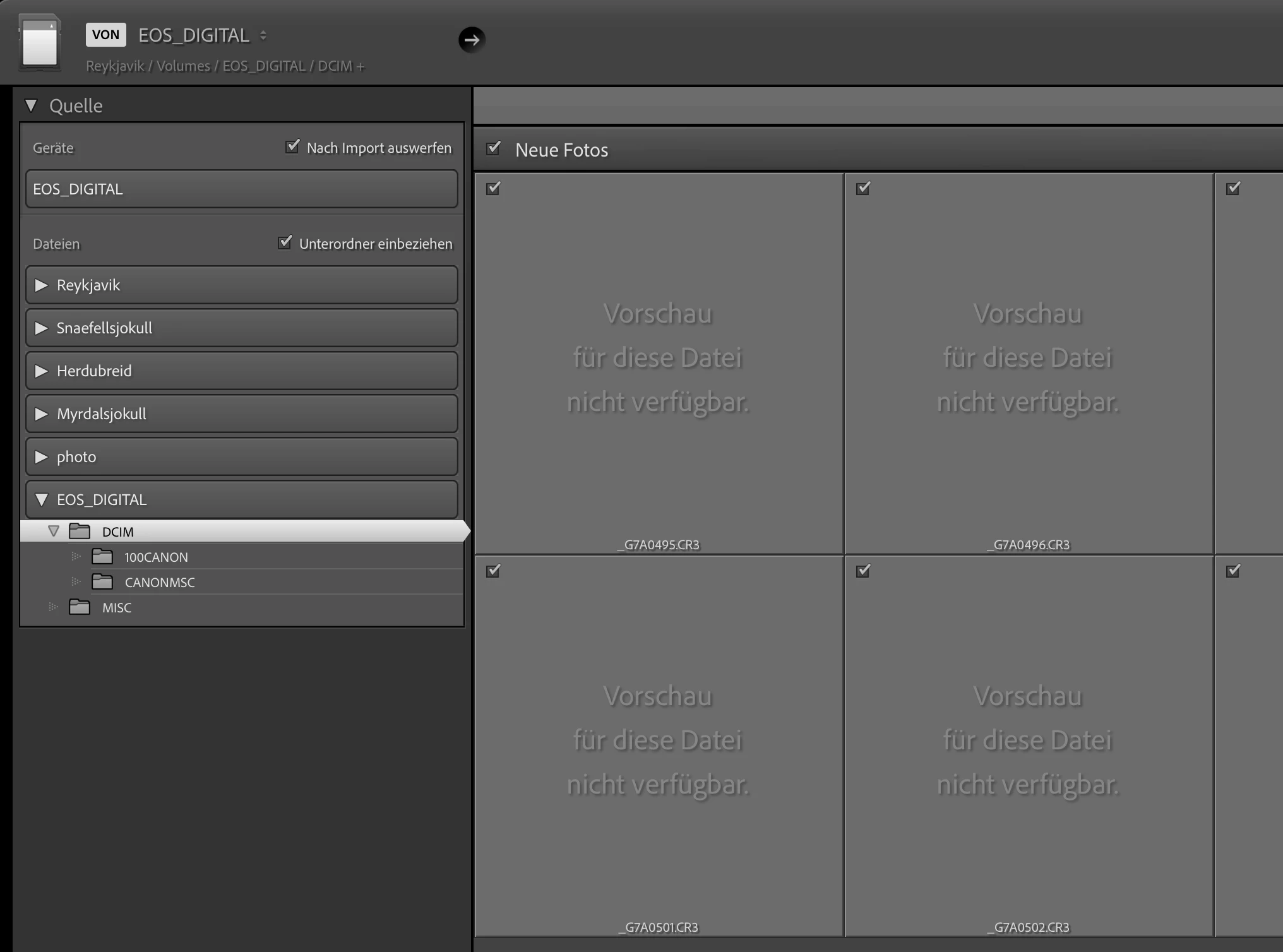Viewport: 1283px width, 952px height.
Task: Uncheck the Neue Fotos group checkbox
Action: click(494, 148)
